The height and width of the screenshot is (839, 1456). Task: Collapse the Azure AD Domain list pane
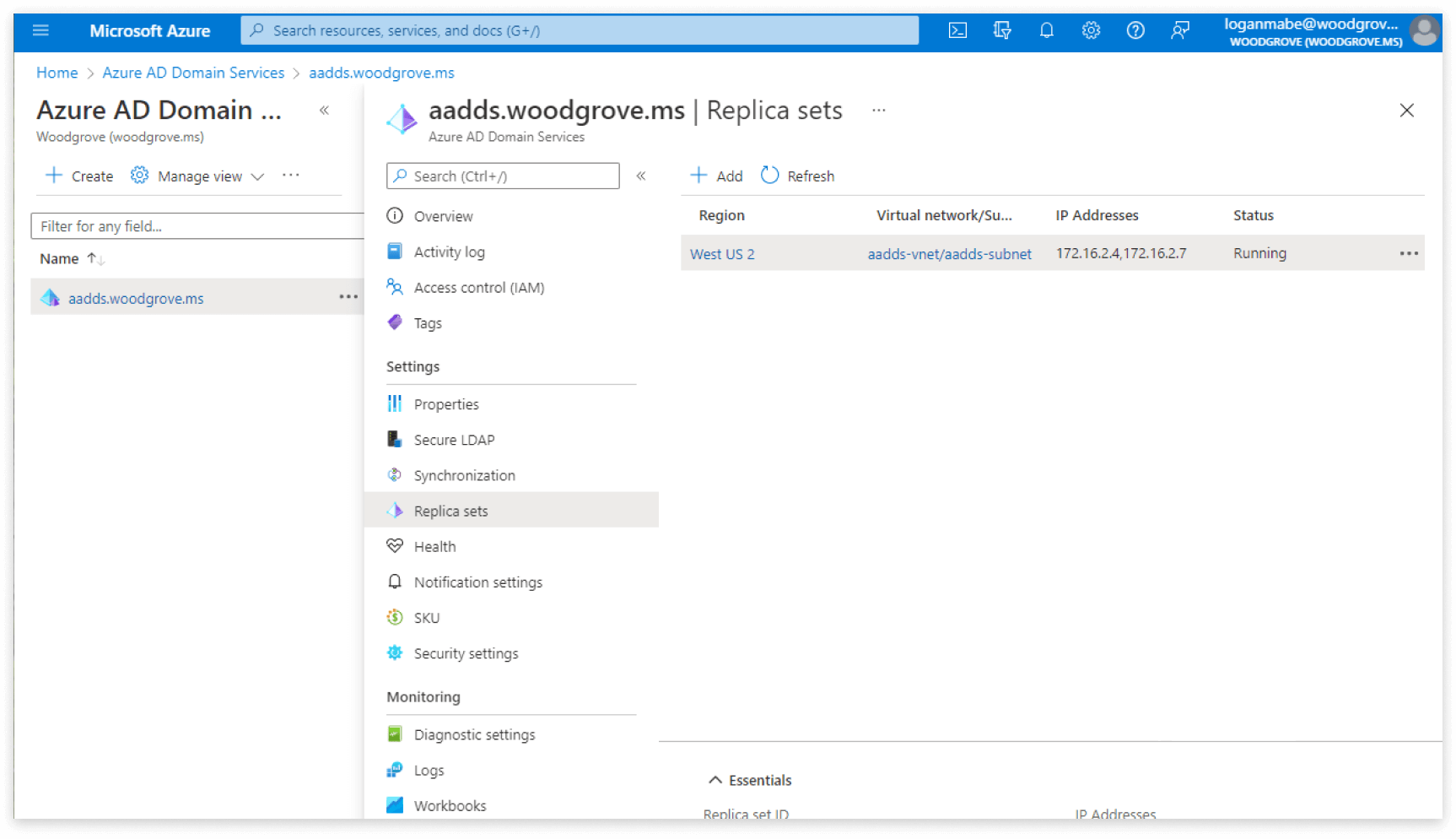click(x=324, y=111)
